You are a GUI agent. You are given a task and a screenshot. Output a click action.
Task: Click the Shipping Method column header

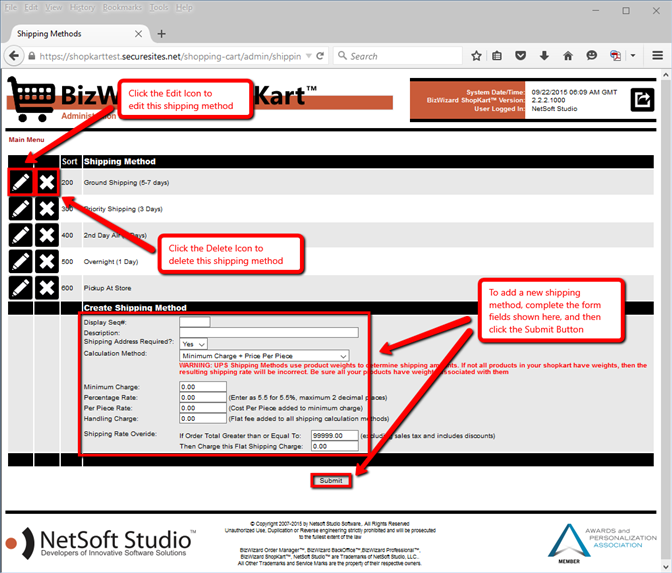pyautogui.click(x=120, y=162)
